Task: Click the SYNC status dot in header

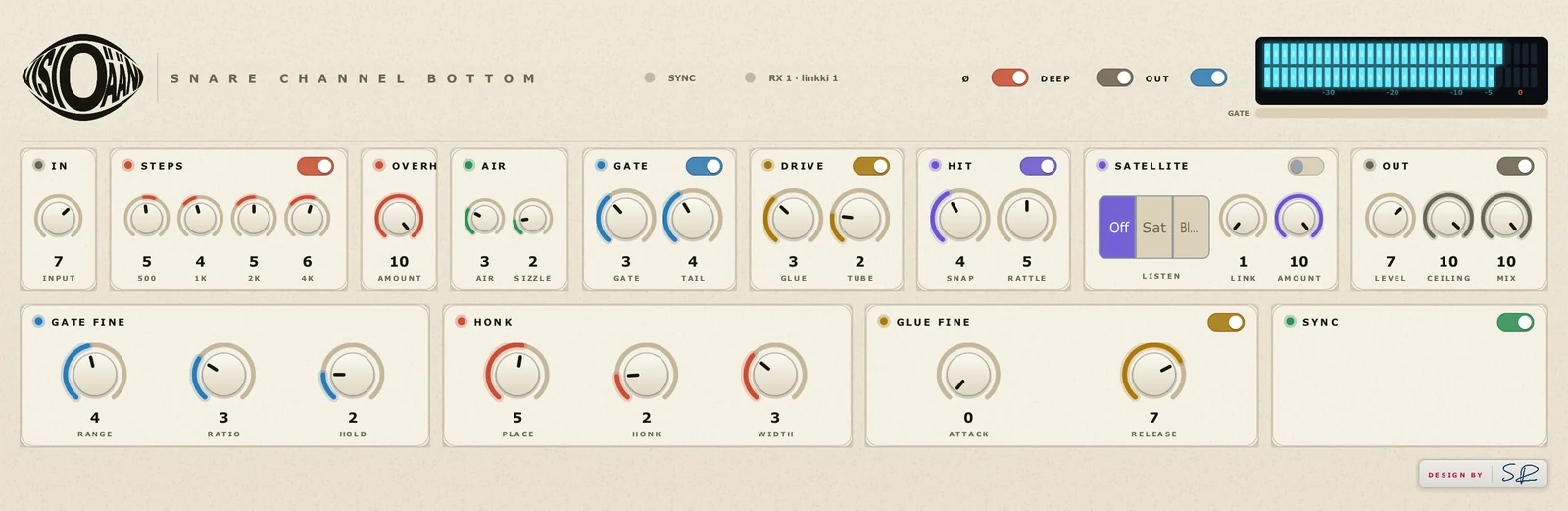Action: point(650,77)
